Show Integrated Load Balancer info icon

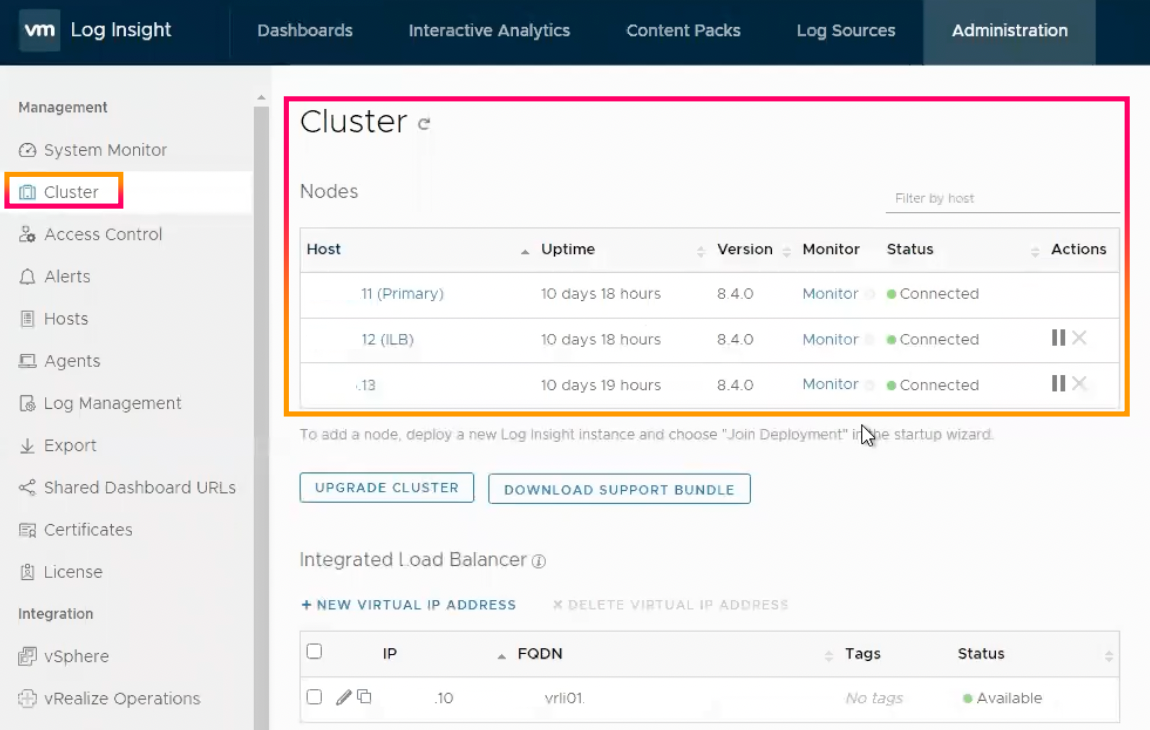539,561
